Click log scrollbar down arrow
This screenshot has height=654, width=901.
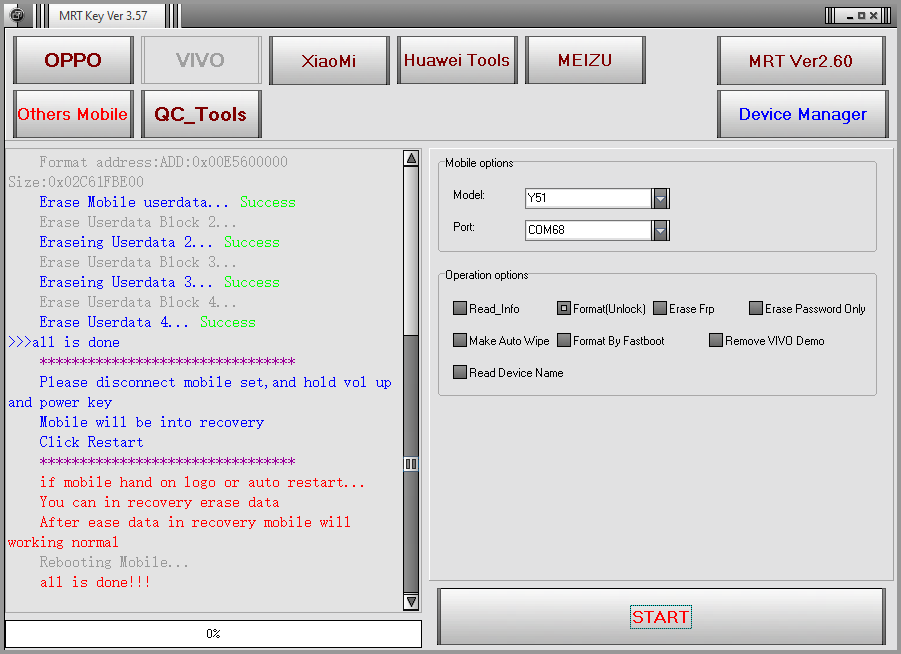point(411,602)
